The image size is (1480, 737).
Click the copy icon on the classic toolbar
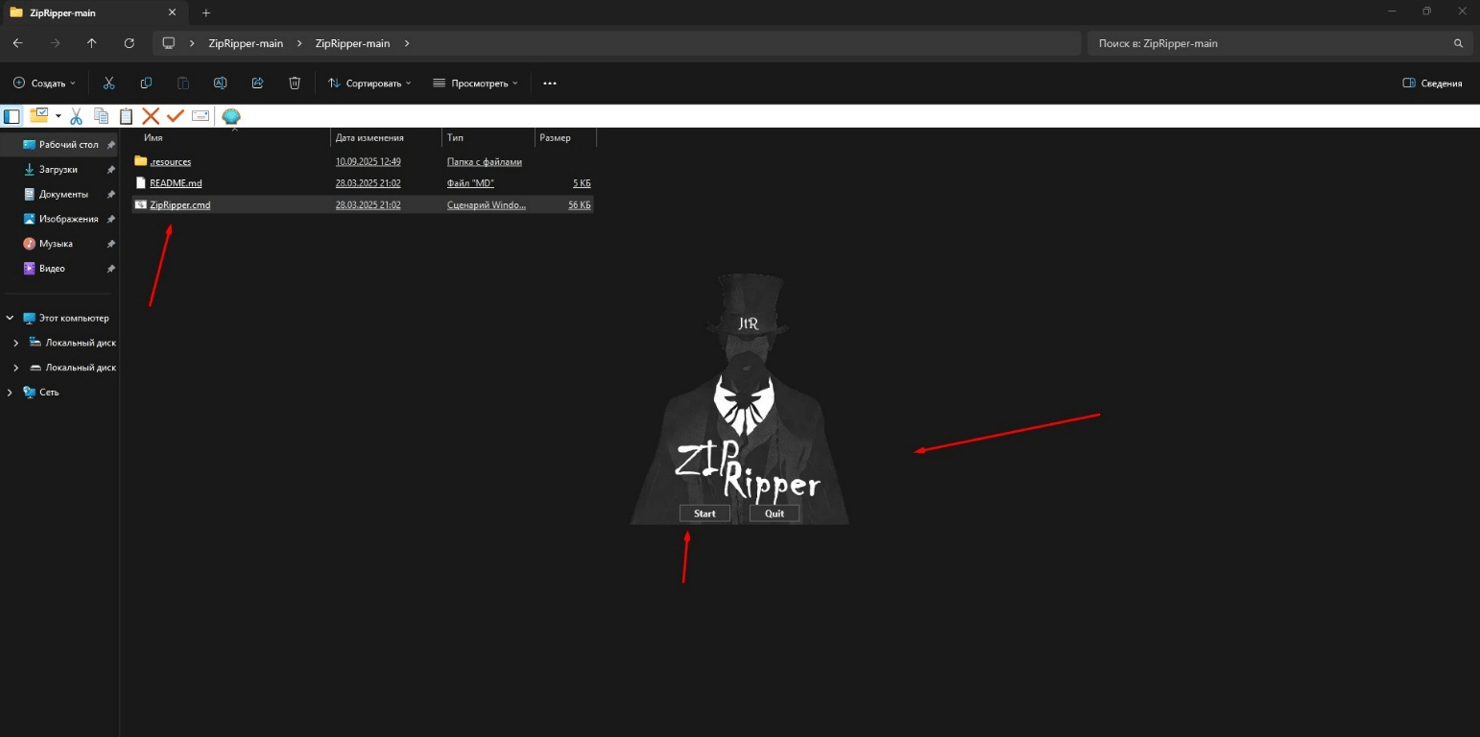coord(101,115)
